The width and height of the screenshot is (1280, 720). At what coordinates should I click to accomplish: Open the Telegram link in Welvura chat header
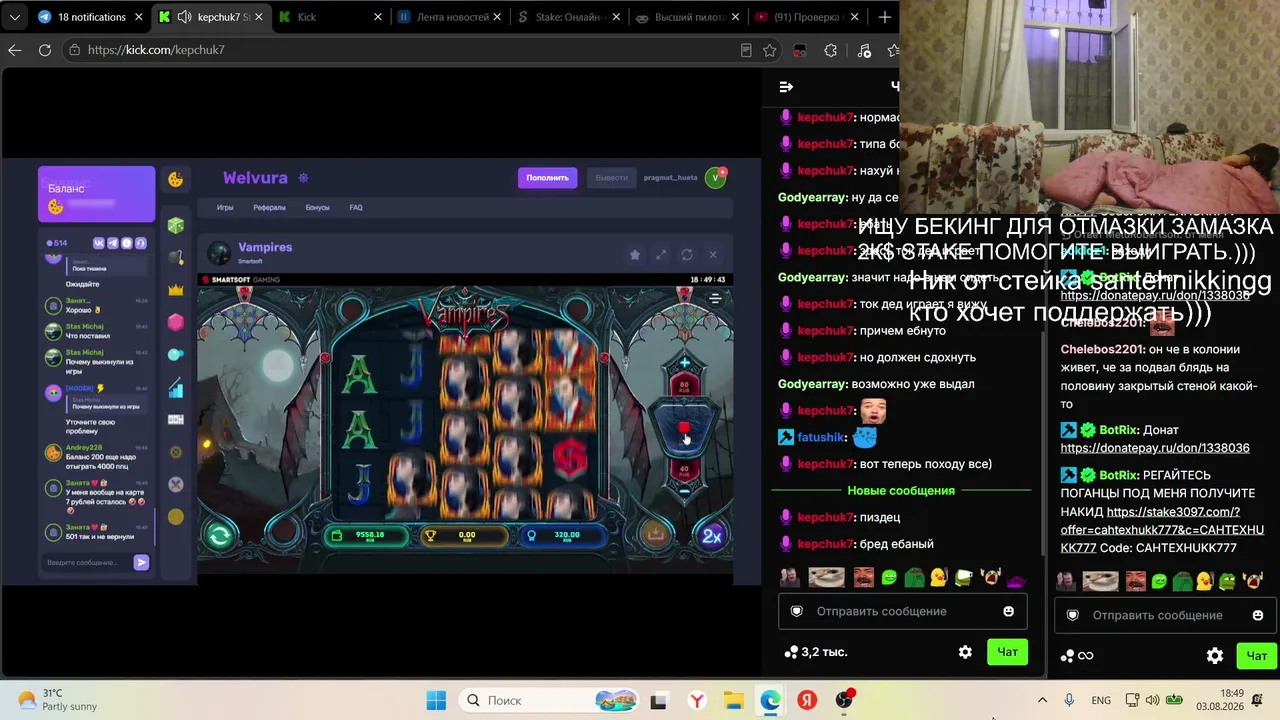coord(113,243)
